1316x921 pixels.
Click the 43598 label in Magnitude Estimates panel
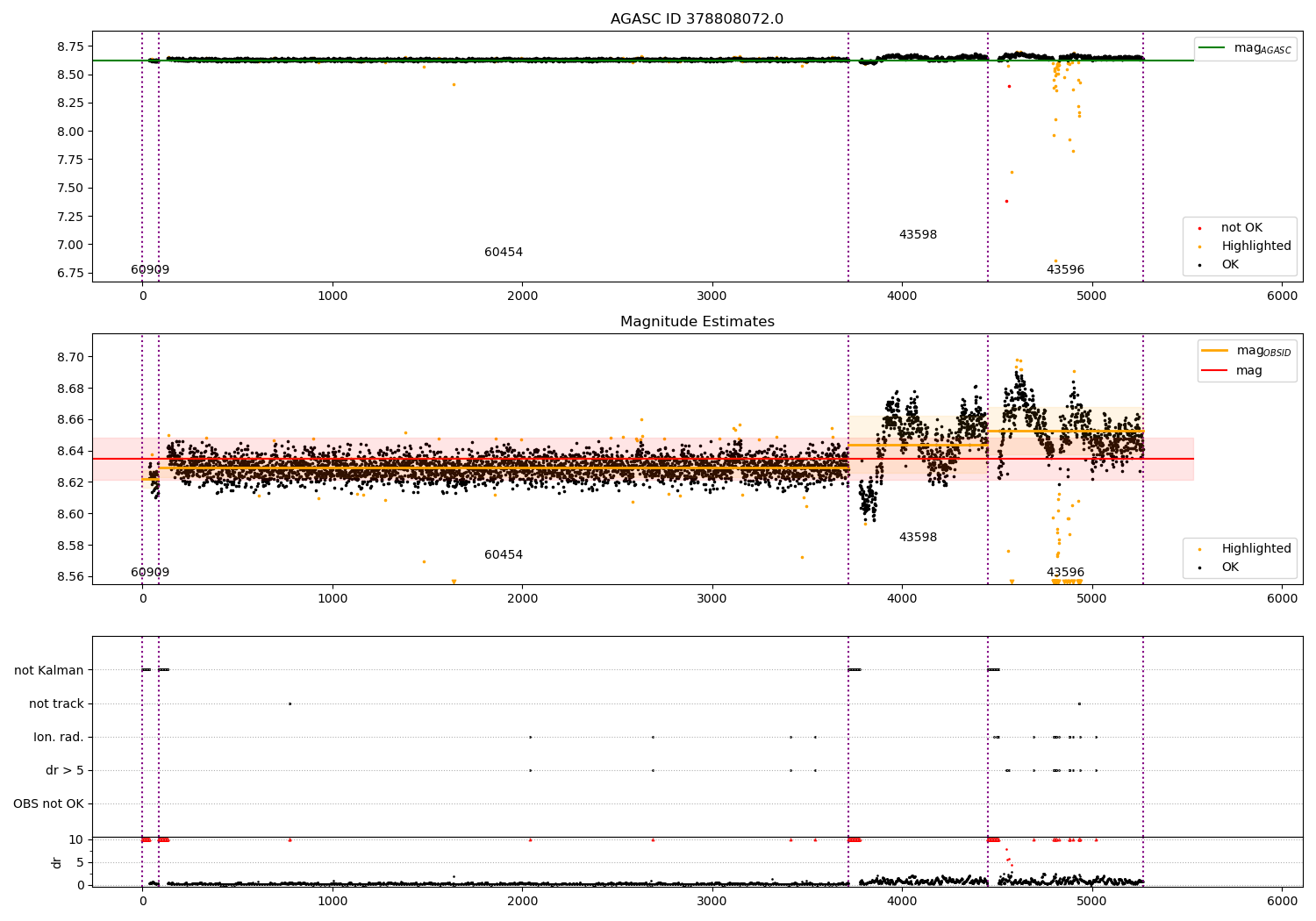(x=918, y=538)
